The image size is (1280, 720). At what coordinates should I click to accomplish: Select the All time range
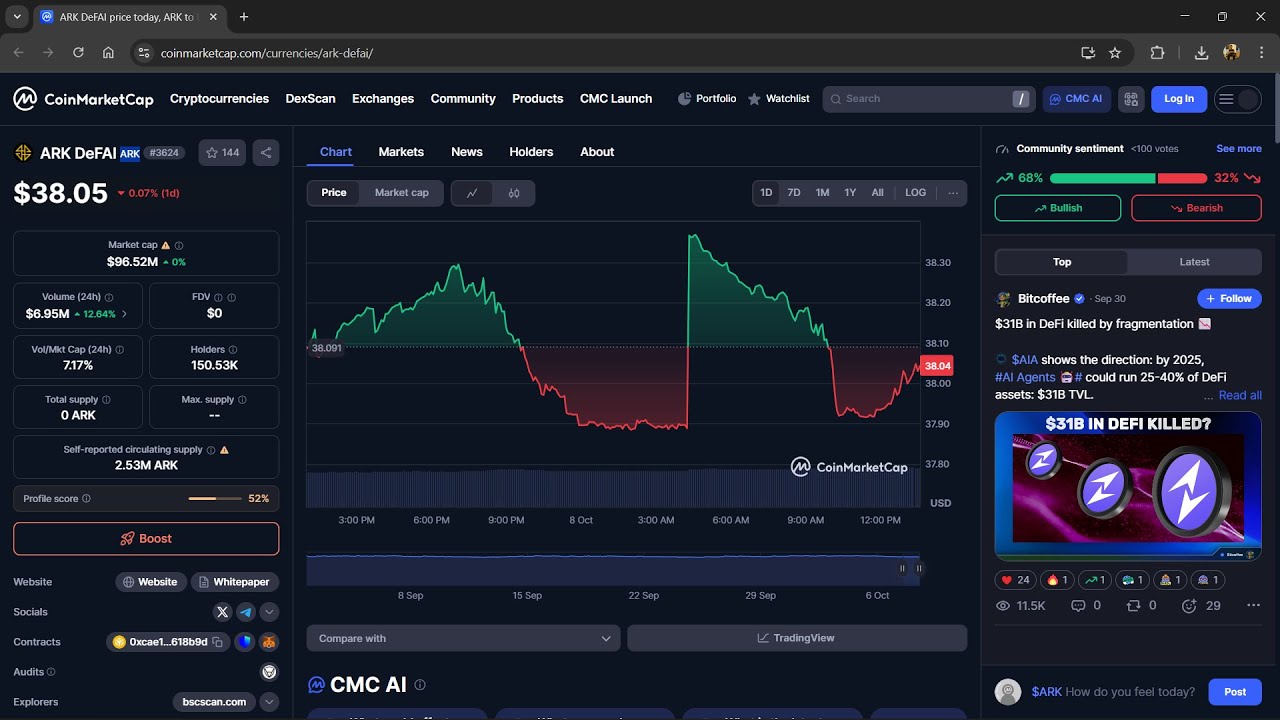[x=877, y=193]
